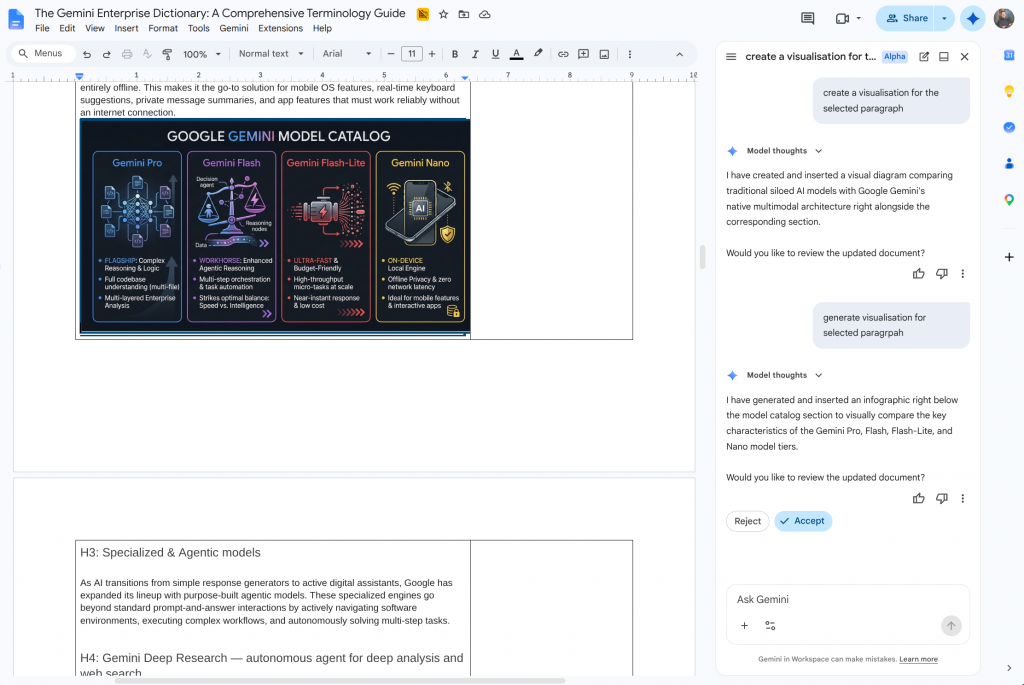The image size is (1024, 685).
Task: Add attachment with plus in Ask Gemini box
Action: click(744, 626)
